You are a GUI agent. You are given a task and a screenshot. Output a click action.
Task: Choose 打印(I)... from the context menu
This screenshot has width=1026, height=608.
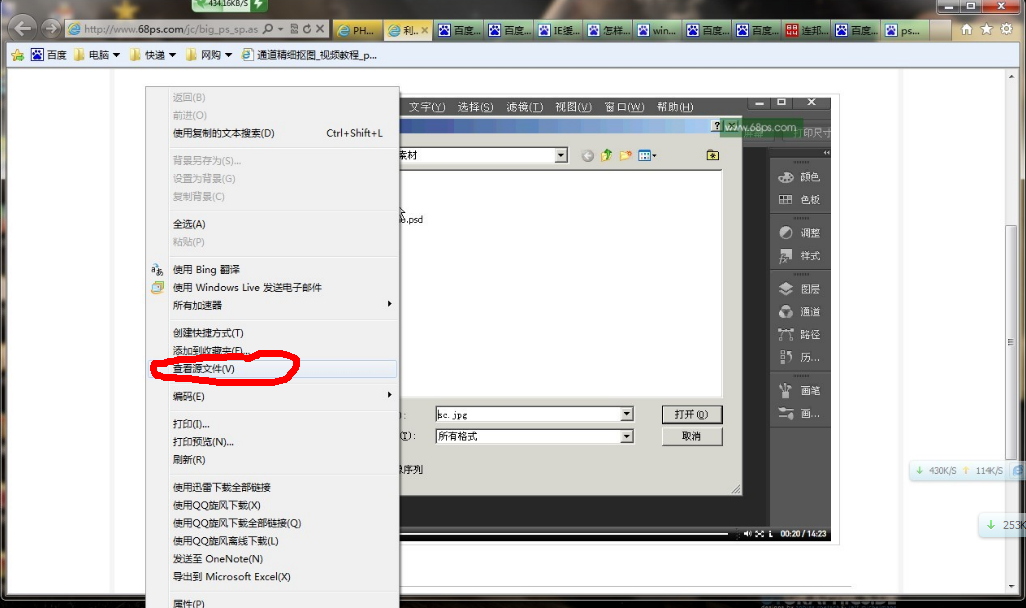274,423
